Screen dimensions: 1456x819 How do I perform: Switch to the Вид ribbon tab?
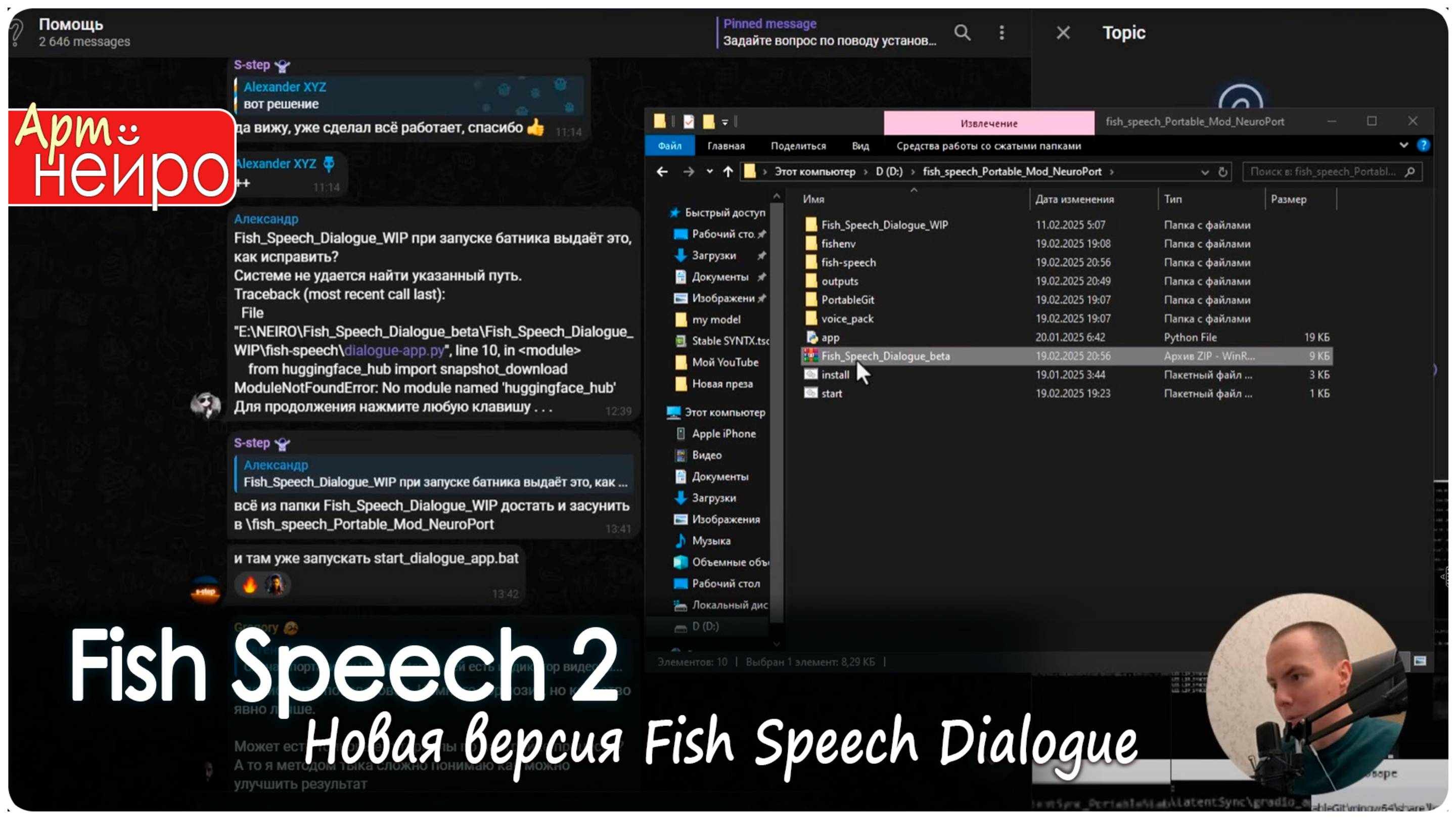[859, 146]
